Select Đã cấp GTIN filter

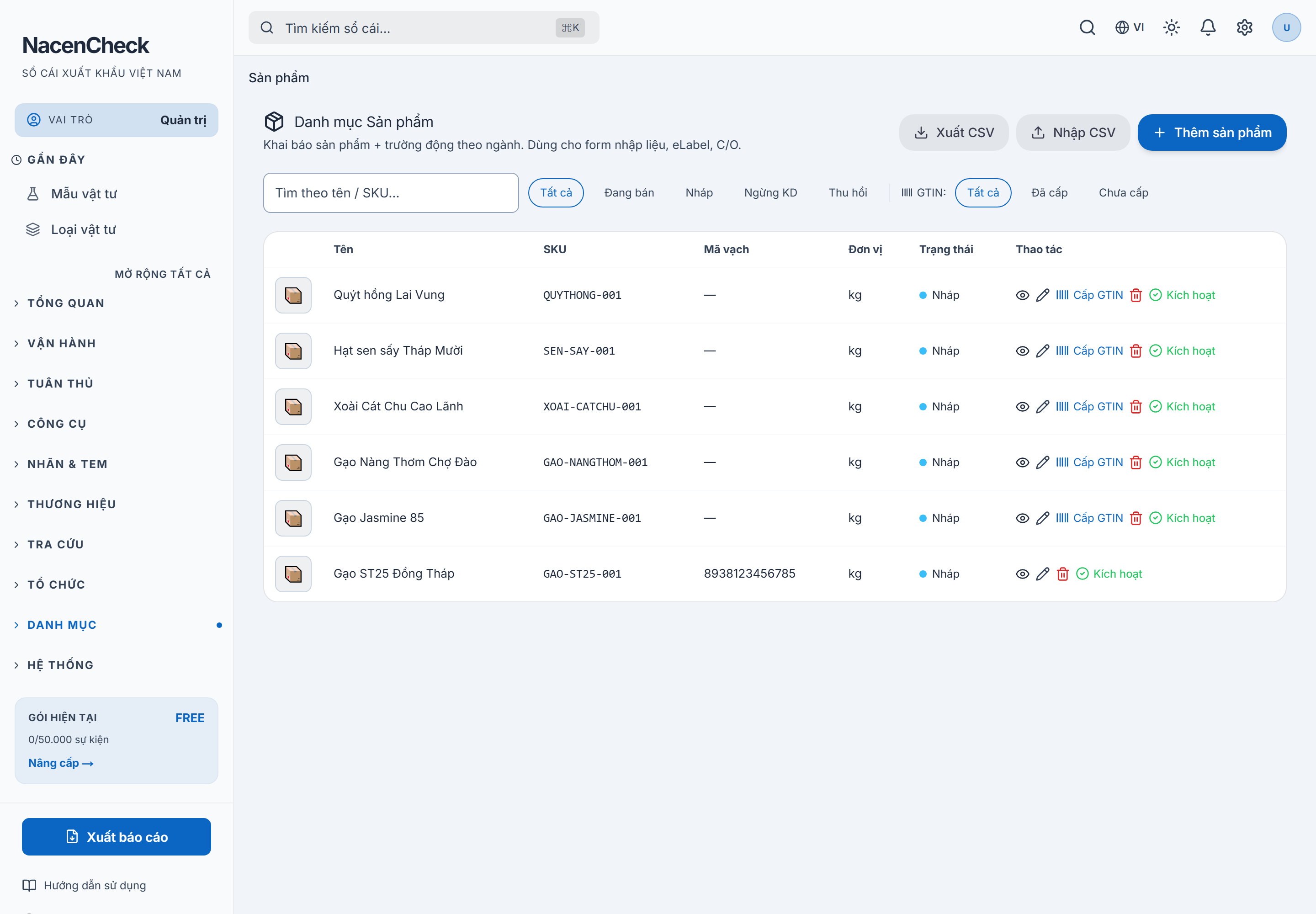(x=1049, y=193)
